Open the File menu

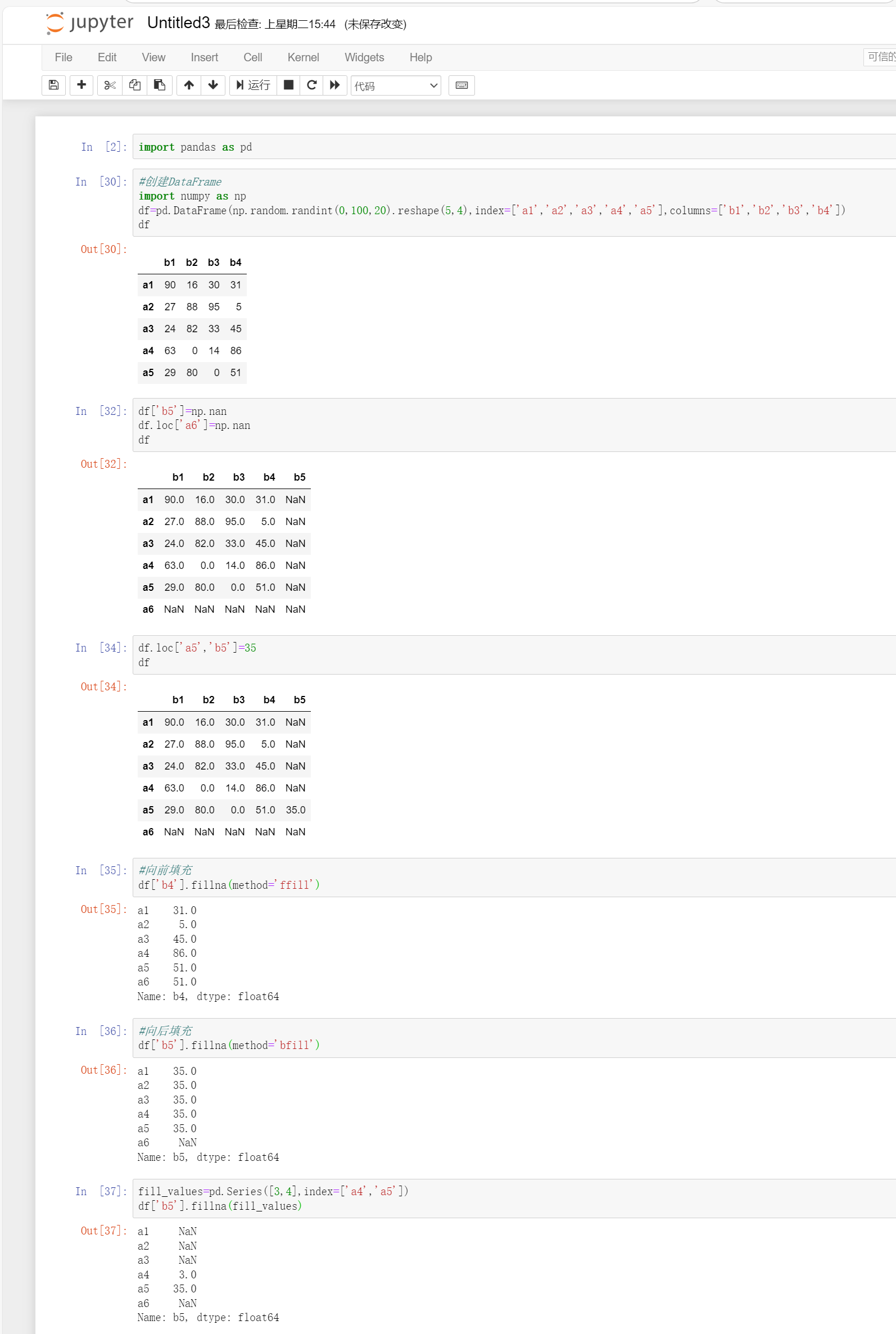pyautogui.click(x=64, y=57)
